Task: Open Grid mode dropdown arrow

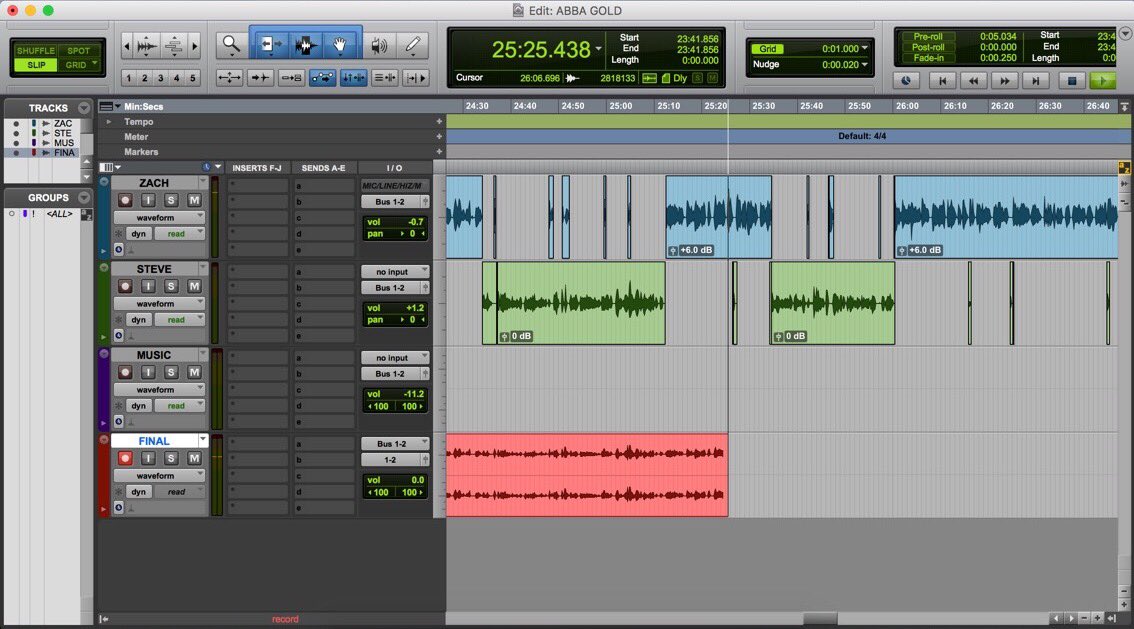Action: click(95, 64)
